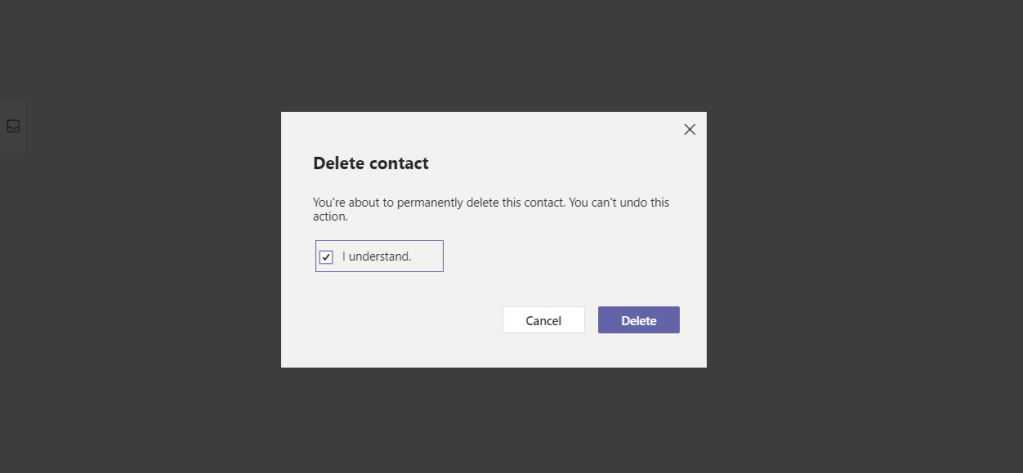
Task: Close the Delete contact dialog with X
Action: click(689, 129)
